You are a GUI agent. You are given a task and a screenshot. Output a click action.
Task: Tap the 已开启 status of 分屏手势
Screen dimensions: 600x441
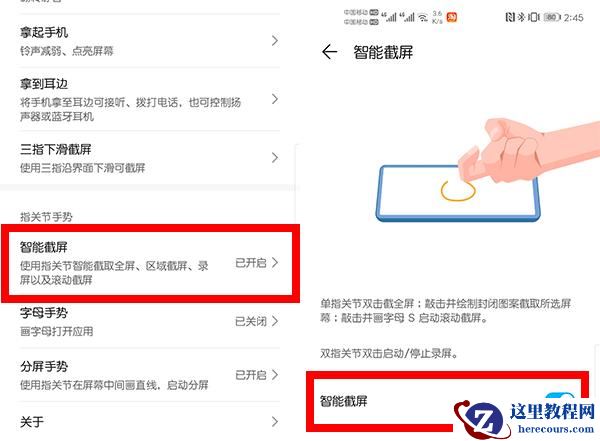pyautogui.click(x=251, y=375)
